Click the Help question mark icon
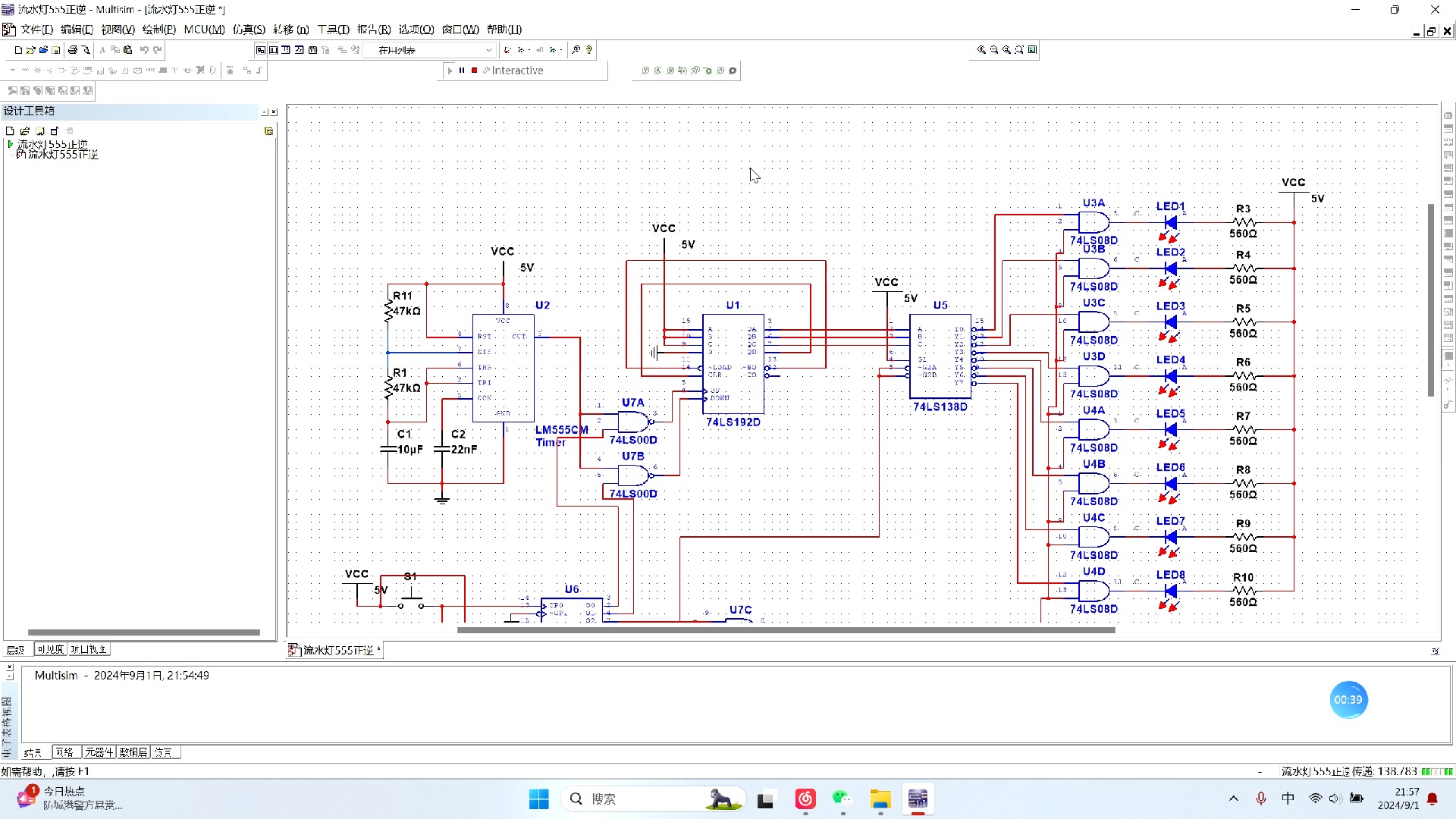The image size is (1456, 819). [x=589, y=50]
